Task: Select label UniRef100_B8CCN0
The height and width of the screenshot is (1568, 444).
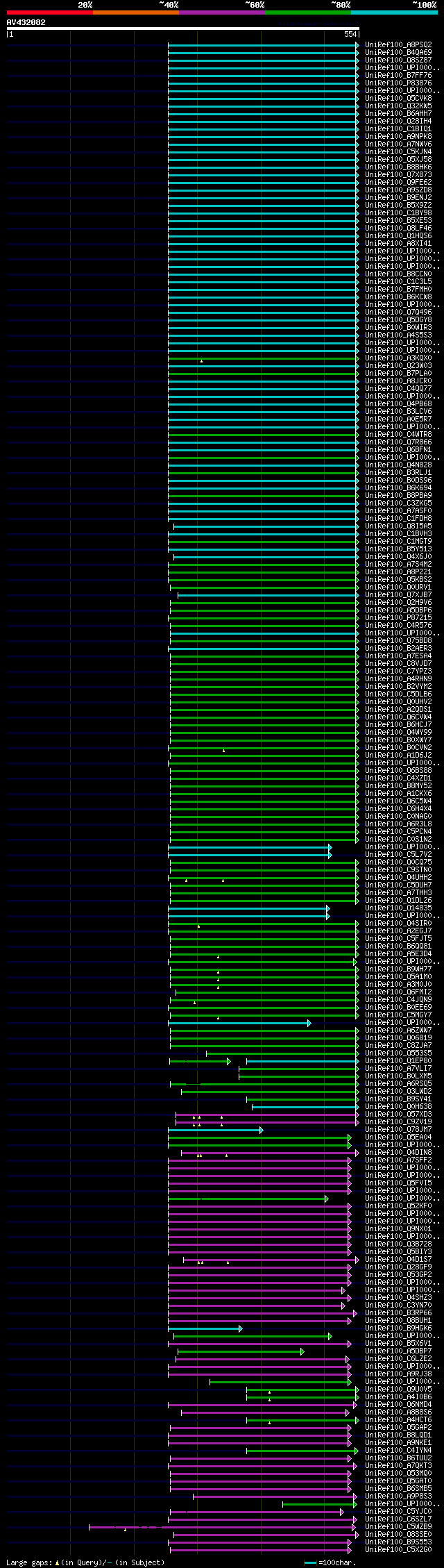Action: pyautogui.click(x=398, y=274)
